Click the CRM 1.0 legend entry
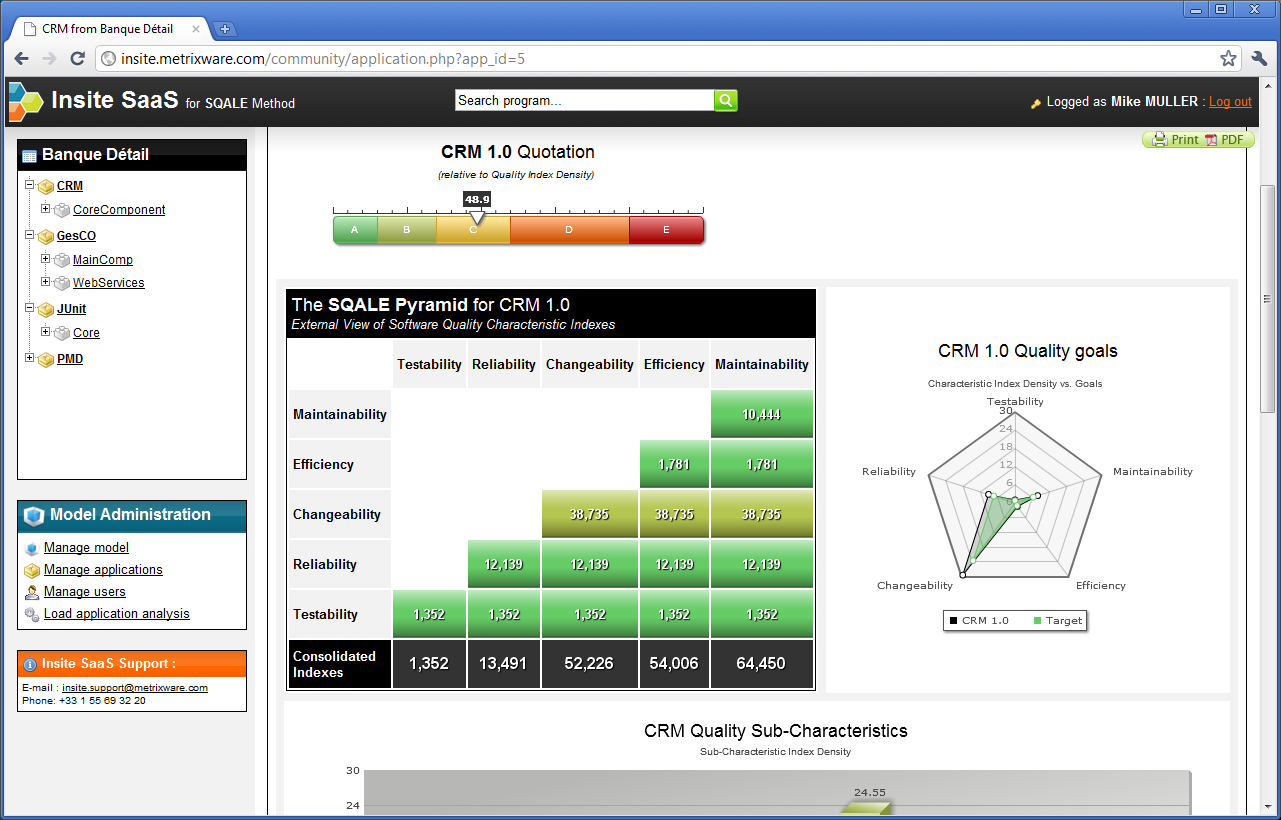This screenshot has width=1281, height=820. pyautogui.click(x=979, y=621)
